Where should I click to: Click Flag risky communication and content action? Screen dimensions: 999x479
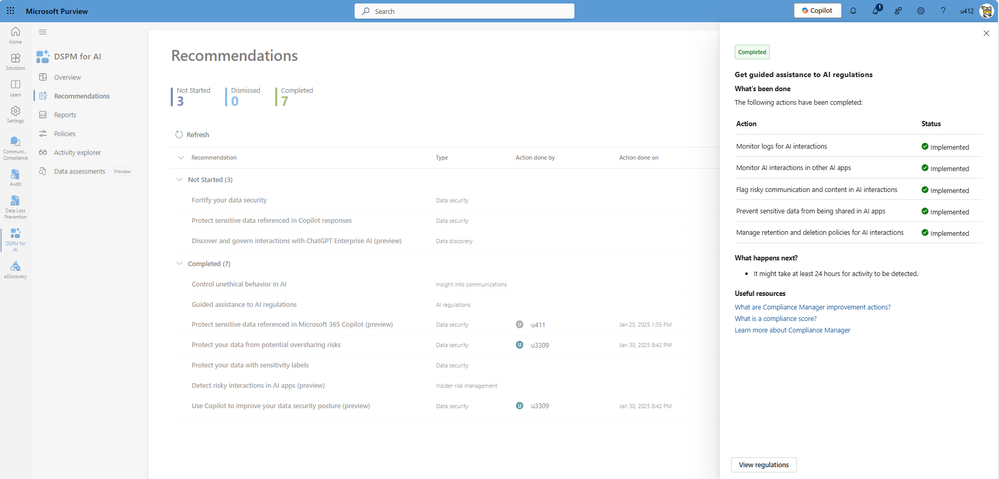pyautogui.click(x=816, y=189)
